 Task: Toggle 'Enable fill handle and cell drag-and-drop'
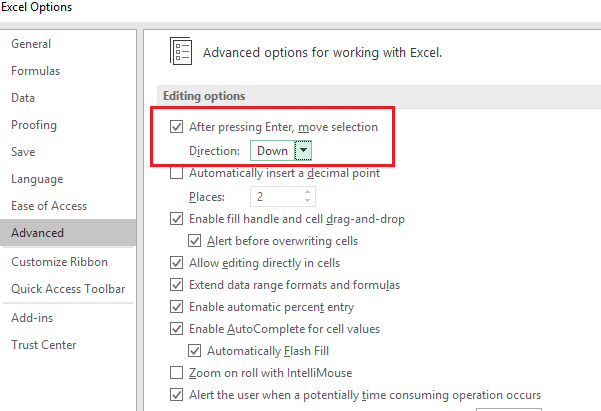177,219
